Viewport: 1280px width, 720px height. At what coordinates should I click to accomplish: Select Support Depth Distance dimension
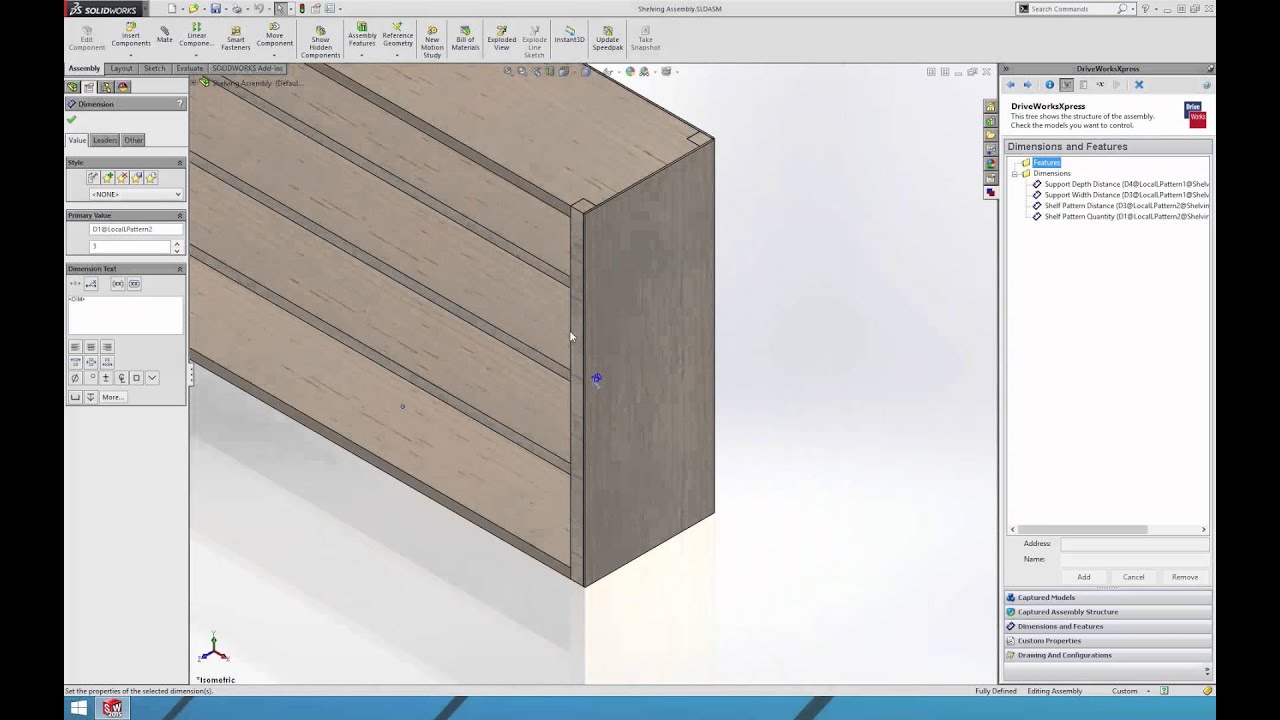click(1126, 184)
